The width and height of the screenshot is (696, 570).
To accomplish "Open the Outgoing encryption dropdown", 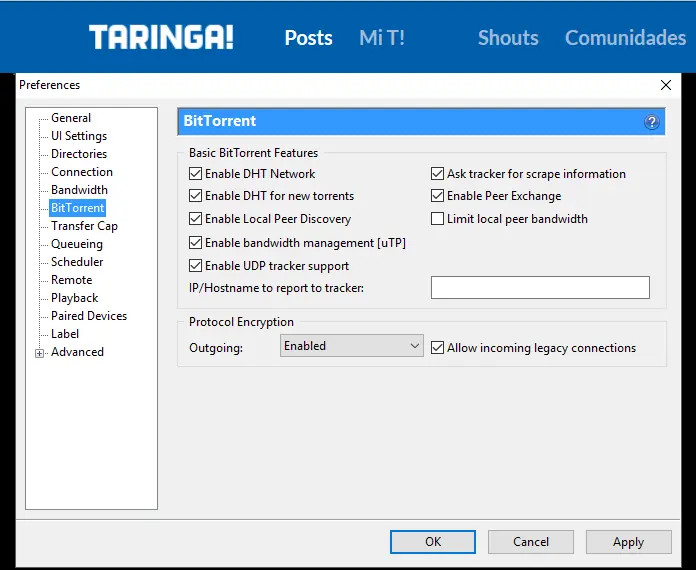I will tap(352, 346).
